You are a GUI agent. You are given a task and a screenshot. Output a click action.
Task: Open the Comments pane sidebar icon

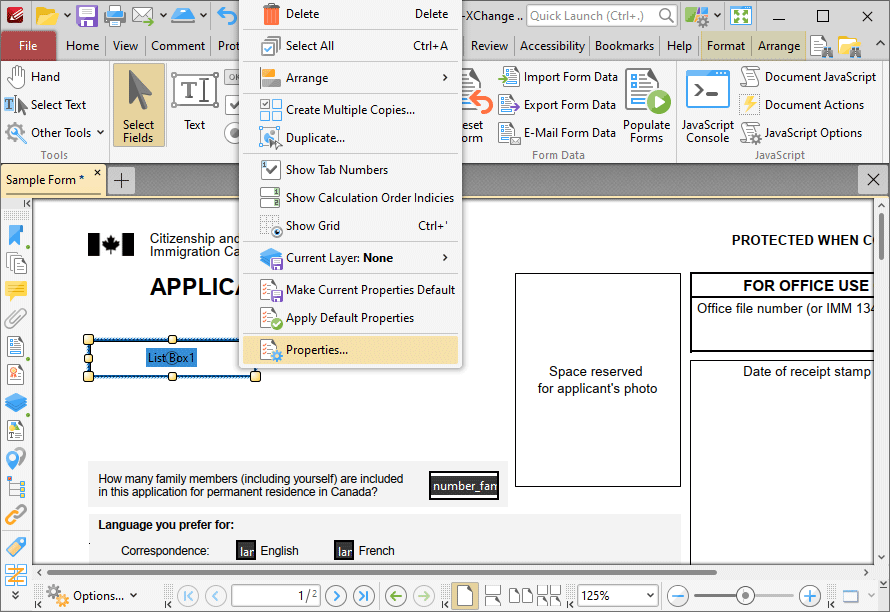point(15,291)
